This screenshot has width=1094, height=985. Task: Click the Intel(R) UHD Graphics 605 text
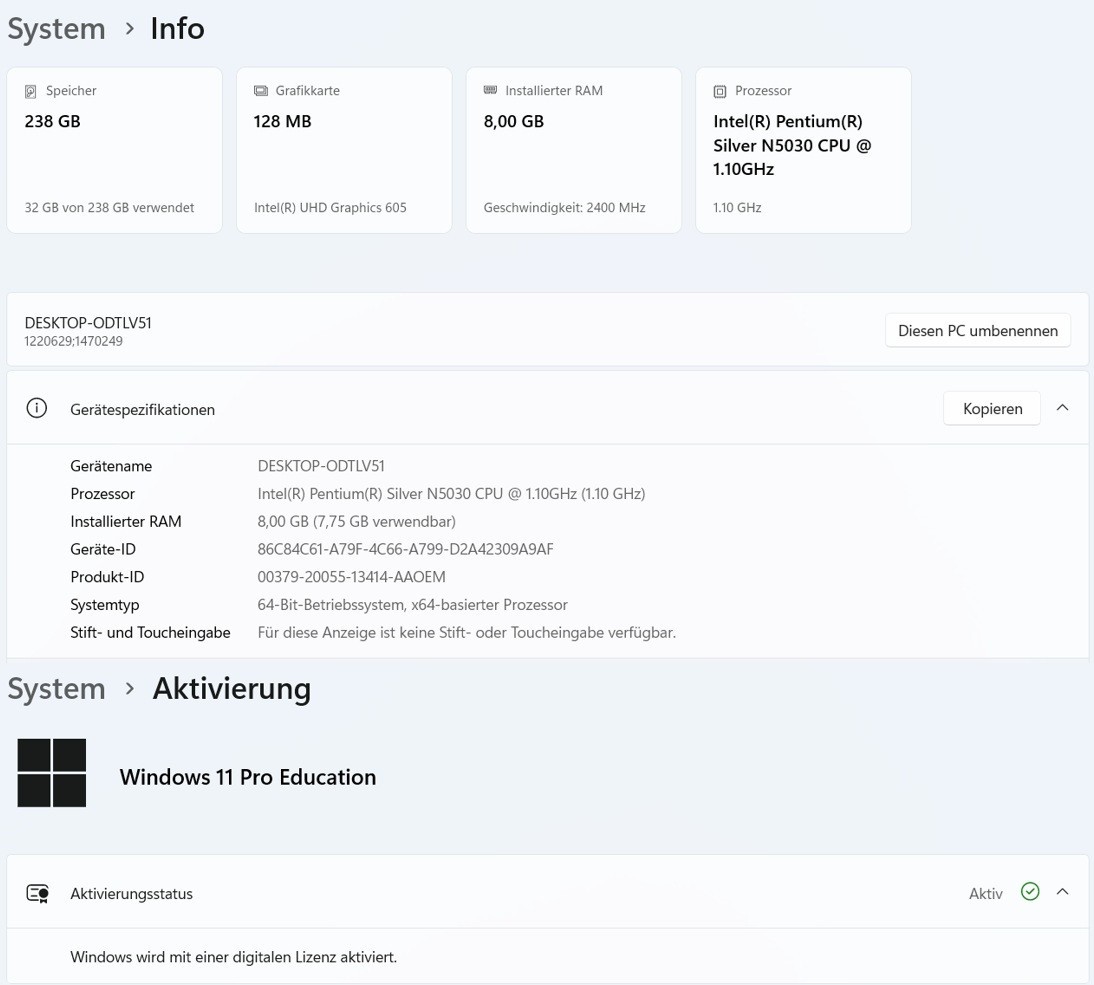pos(330,207)
